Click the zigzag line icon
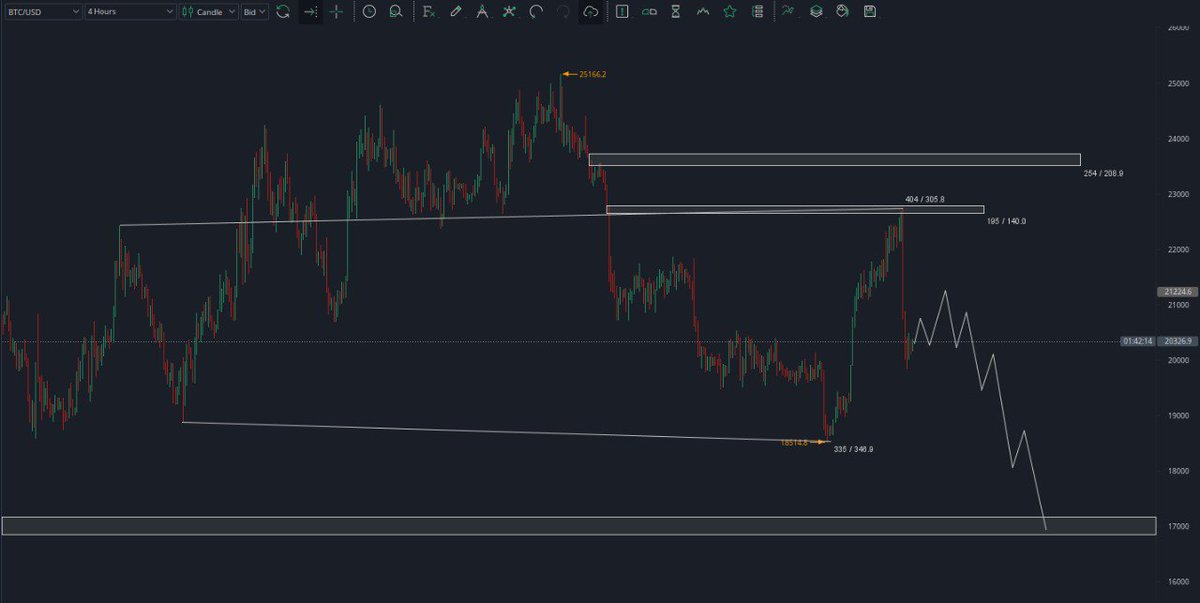The width and height of the screenshot is (1200, 603). click(x=703, y=12)
